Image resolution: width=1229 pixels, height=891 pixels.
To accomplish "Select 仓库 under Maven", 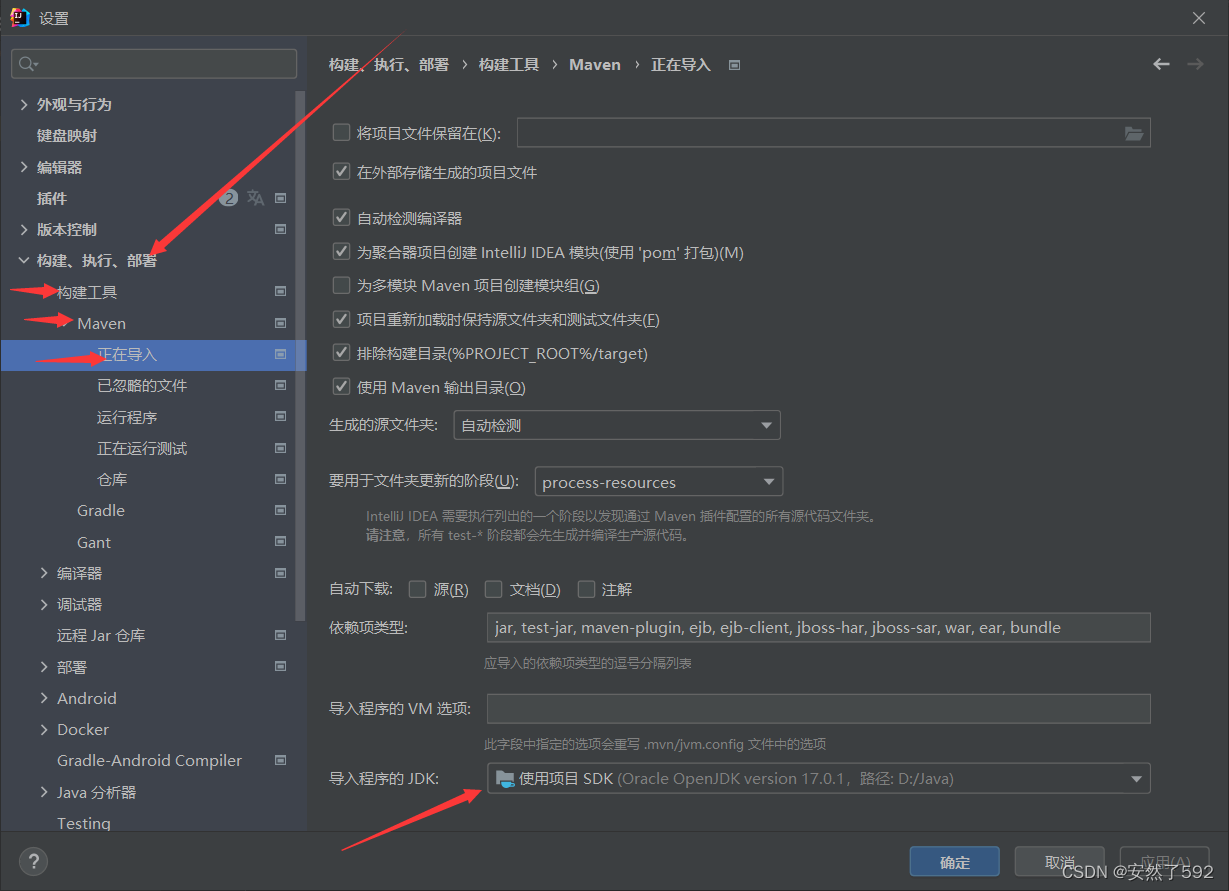I will pos(112,479).
